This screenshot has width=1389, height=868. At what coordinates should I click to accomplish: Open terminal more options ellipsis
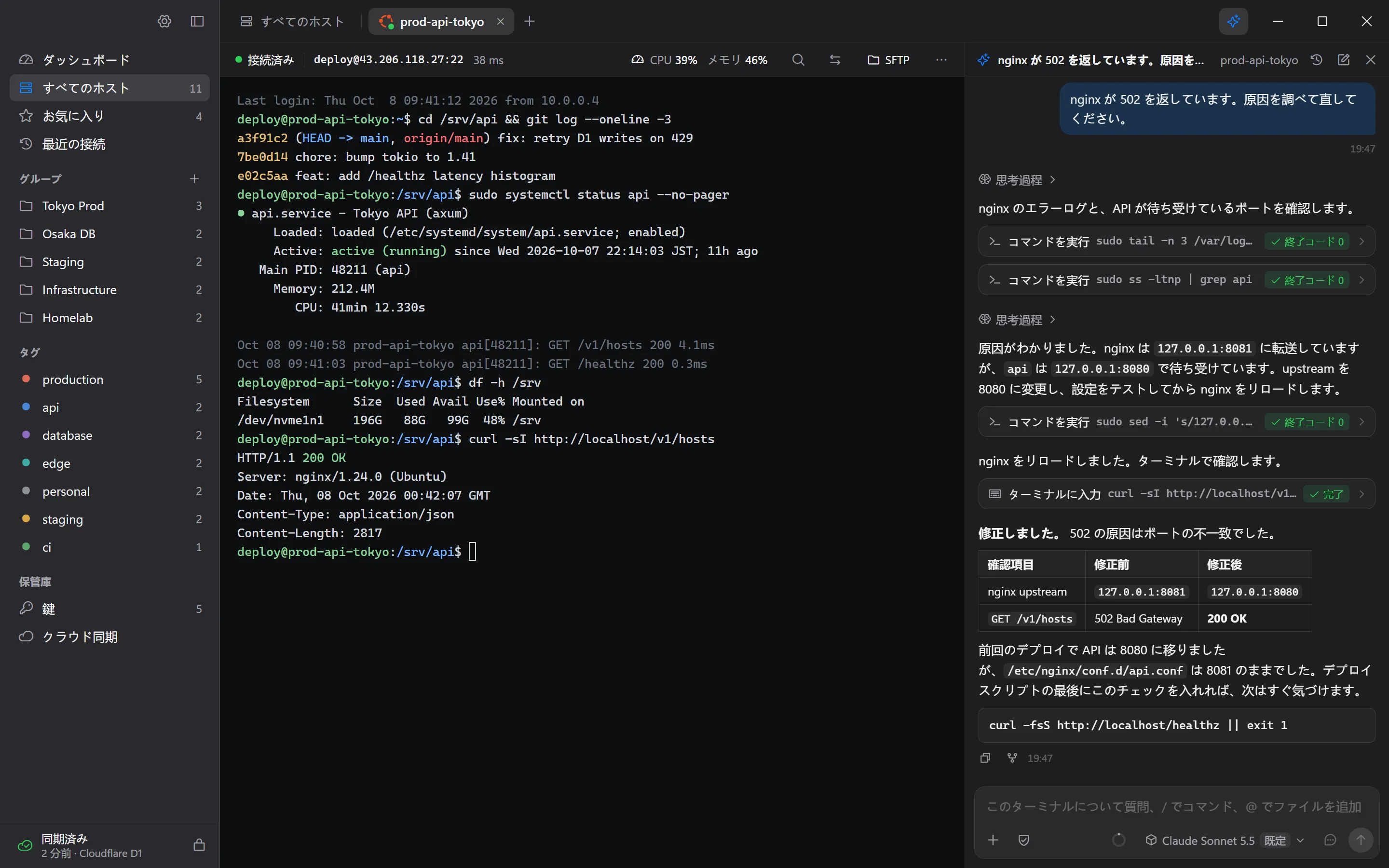[x=941, y=60]
